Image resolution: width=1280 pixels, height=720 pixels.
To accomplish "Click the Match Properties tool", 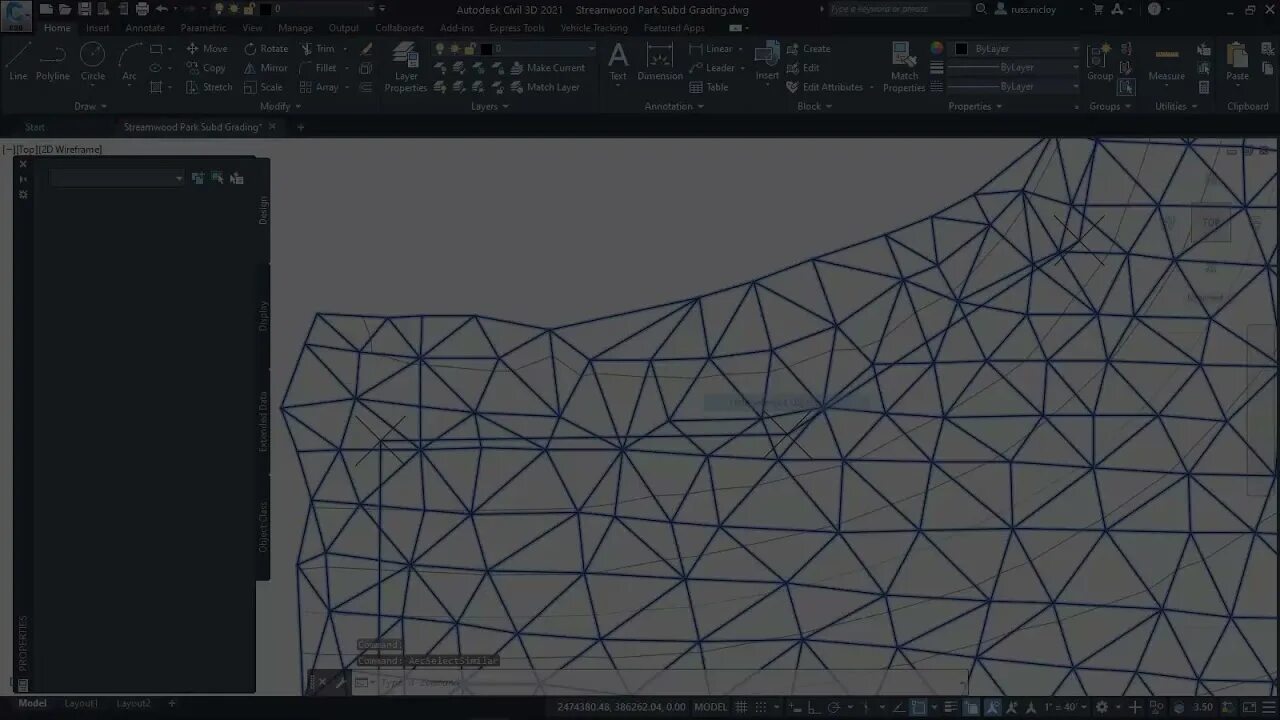I will point(904,67).
